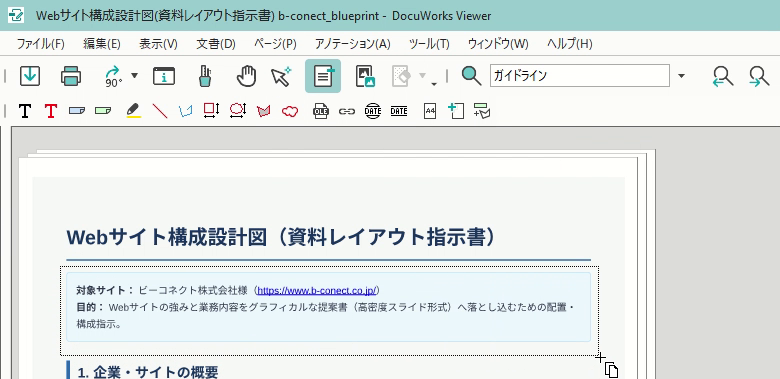Click the search field containing ガイドライン
Viewport: 780px width, 379px height.
tap(580, 76)
